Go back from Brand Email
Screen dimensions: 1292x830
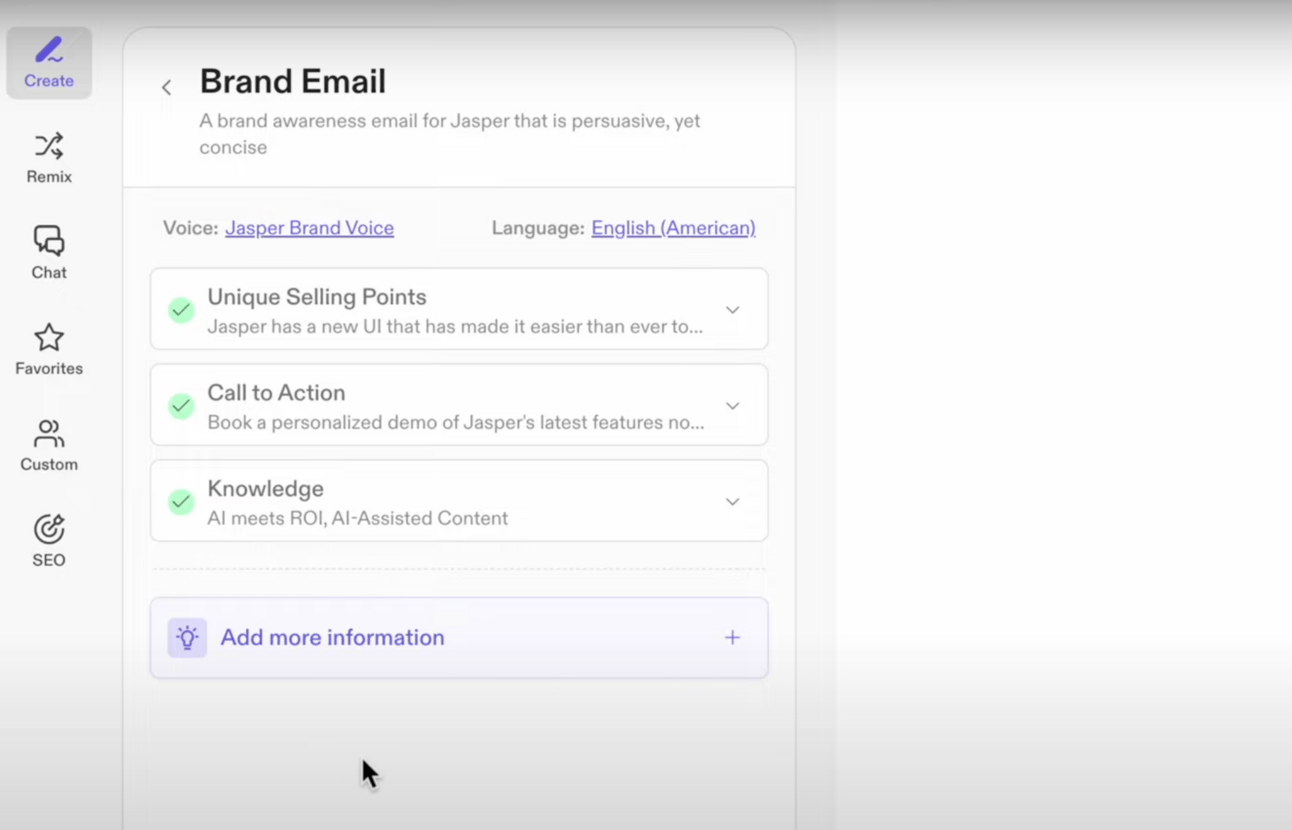pyautogui.click(x=167, y=88)
